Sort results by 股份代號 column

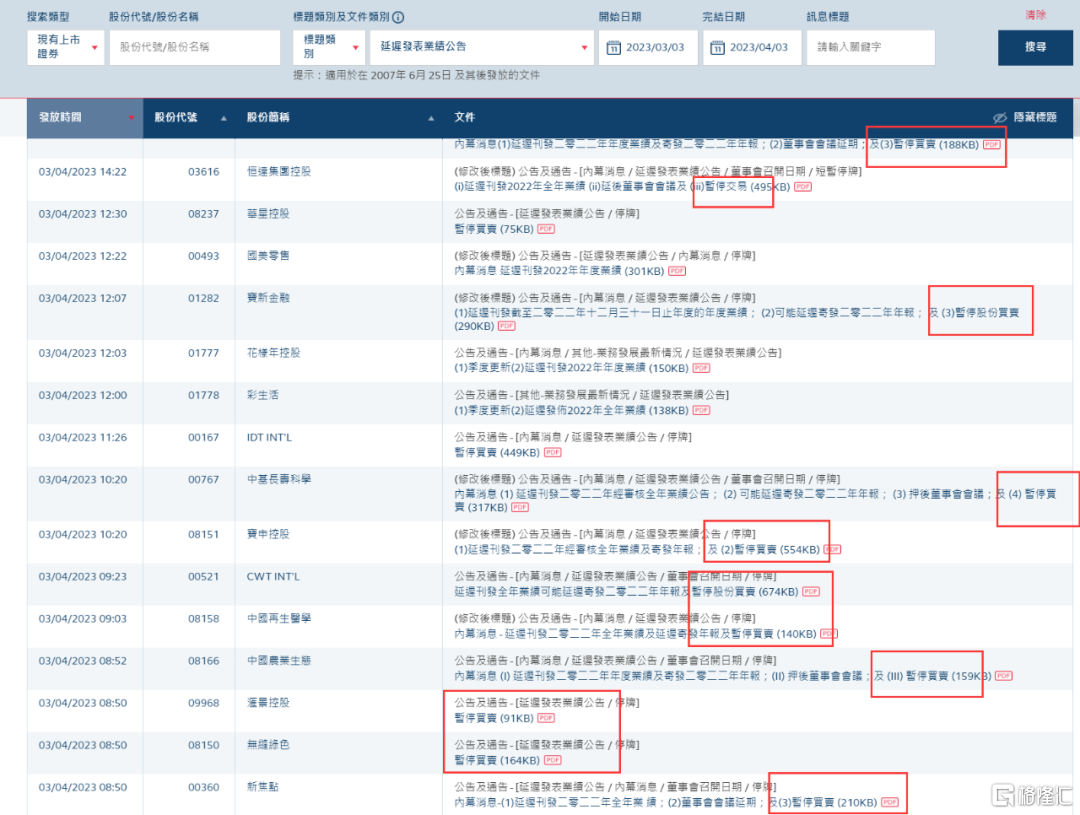pos(189,117)
